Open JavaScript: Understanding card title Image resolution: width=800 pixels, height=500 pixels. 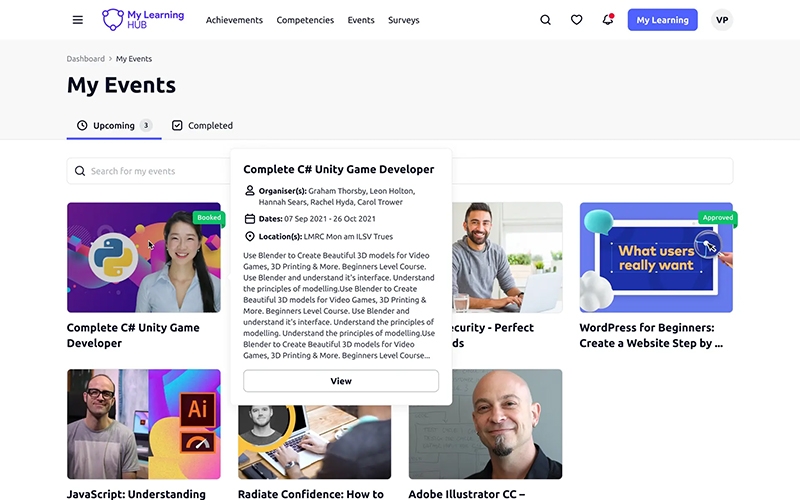click(136, 494)
